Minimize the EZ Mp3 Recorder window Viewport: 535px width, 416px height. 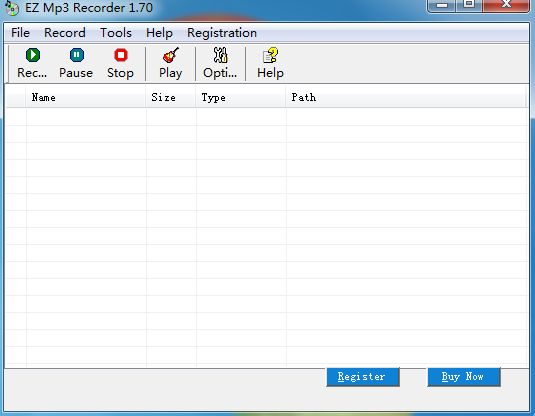[442, 5]
